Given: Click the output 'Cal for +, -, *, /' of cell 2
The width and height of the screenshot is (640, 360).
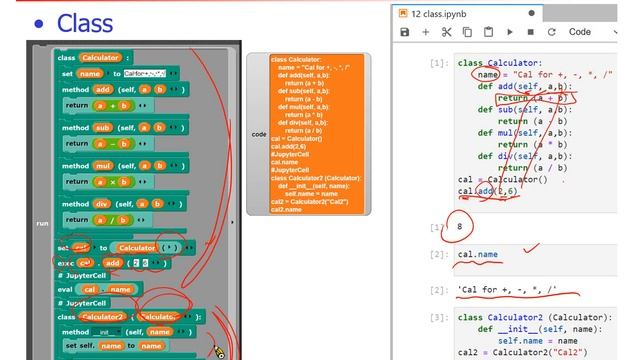Looking at the screenshot, I should click(507, 289).
